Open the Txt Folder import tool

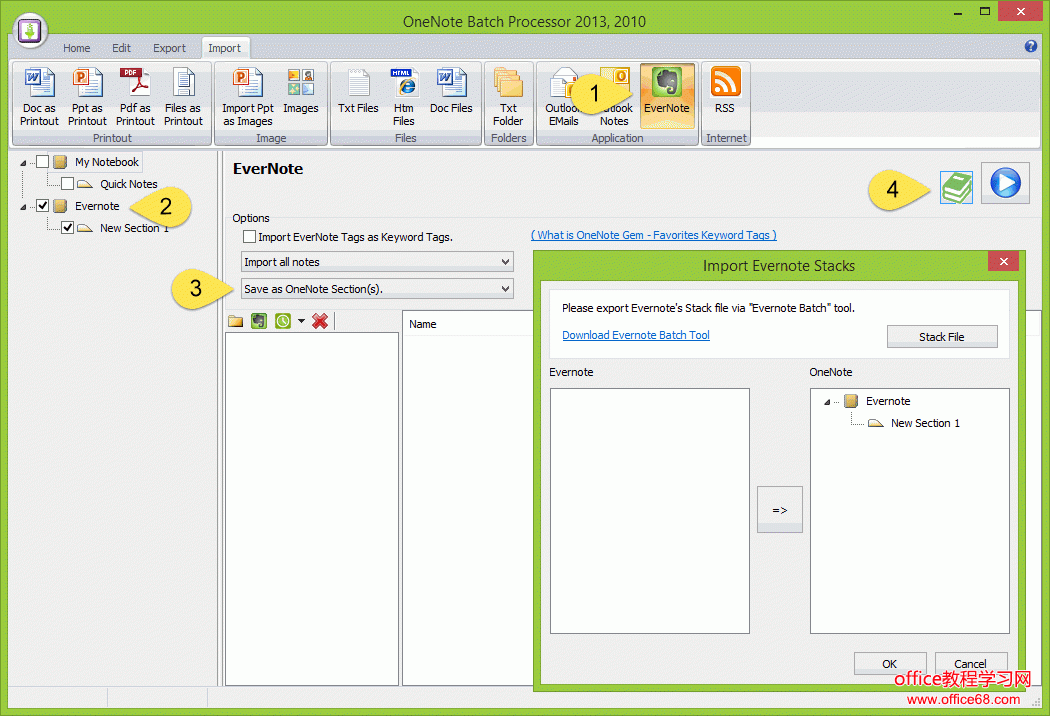(x=508, y=95)
